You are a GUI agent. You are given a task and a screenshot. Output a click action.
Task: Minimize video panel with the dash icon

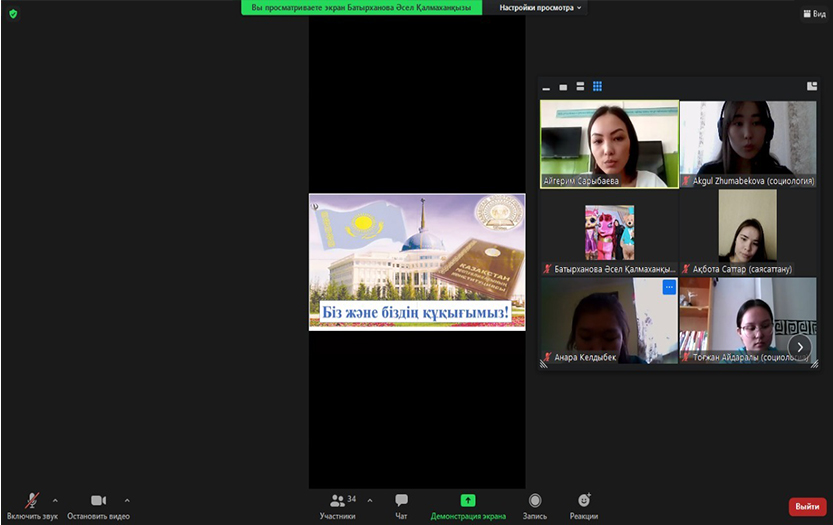[546, 88]
